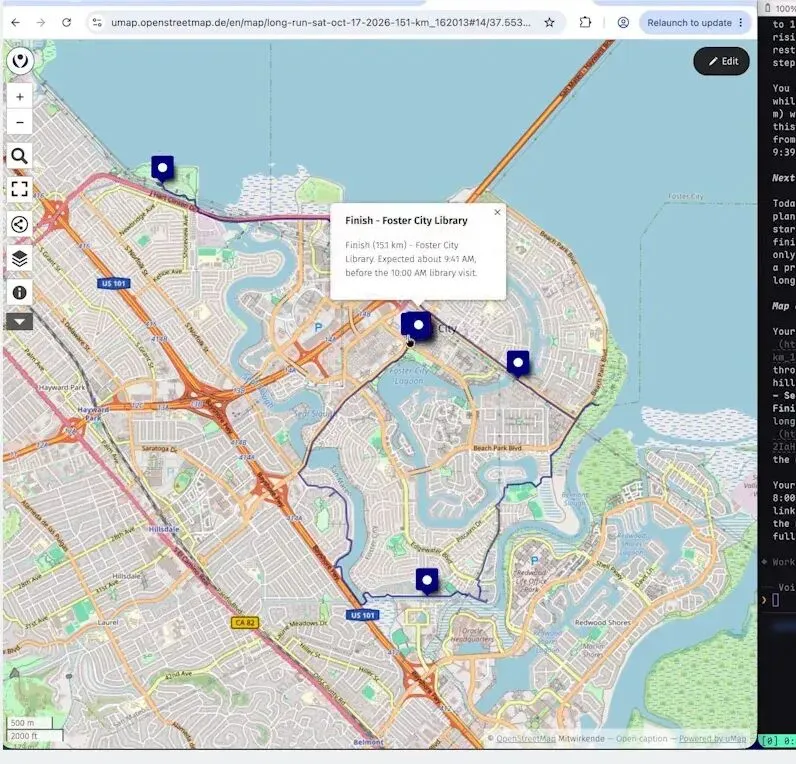The width and height of the screenshot is (796, 764).
Task: Select the southern marker near US 101
Action: pos(427,581)
